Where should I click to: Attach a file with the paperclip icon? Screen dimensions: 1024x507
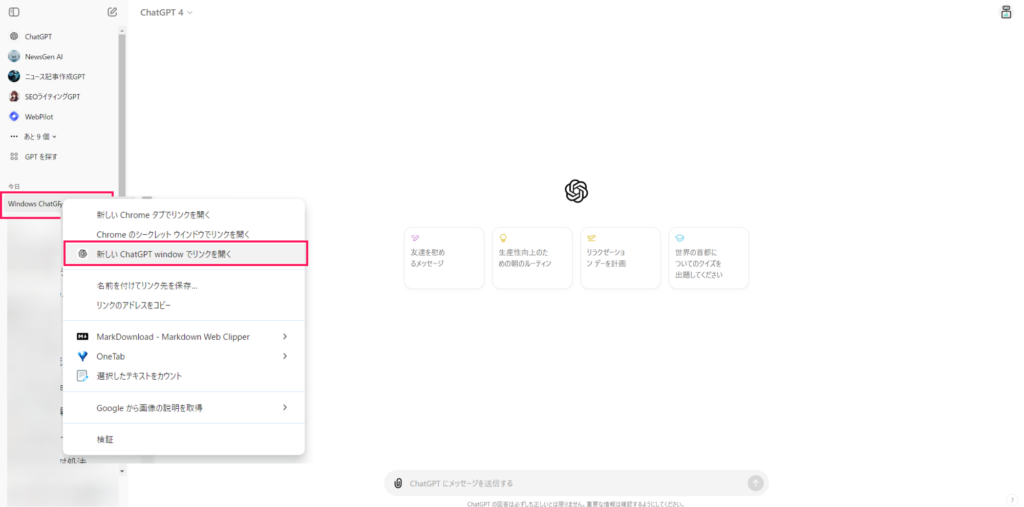[398, 483]
